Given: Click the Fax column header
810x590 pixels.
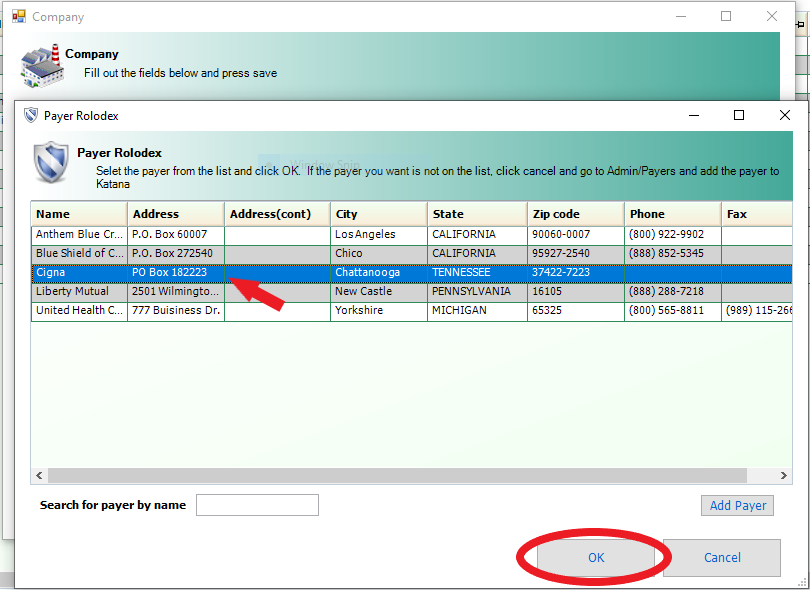Looking at the screenshot, I should [x=757, y=214].
